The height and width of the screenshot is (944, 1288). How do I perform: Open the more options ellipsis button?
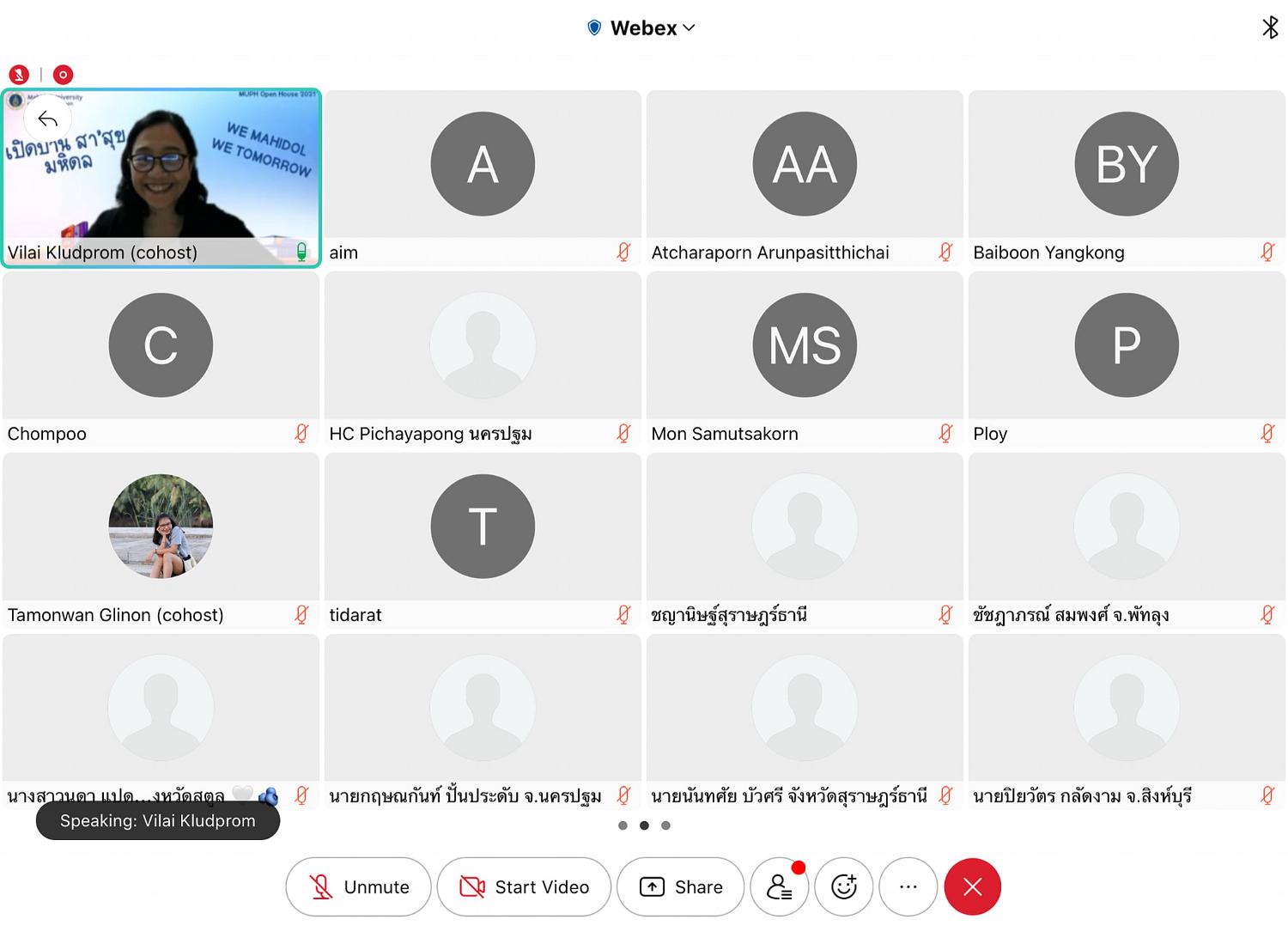pos(908,886)
